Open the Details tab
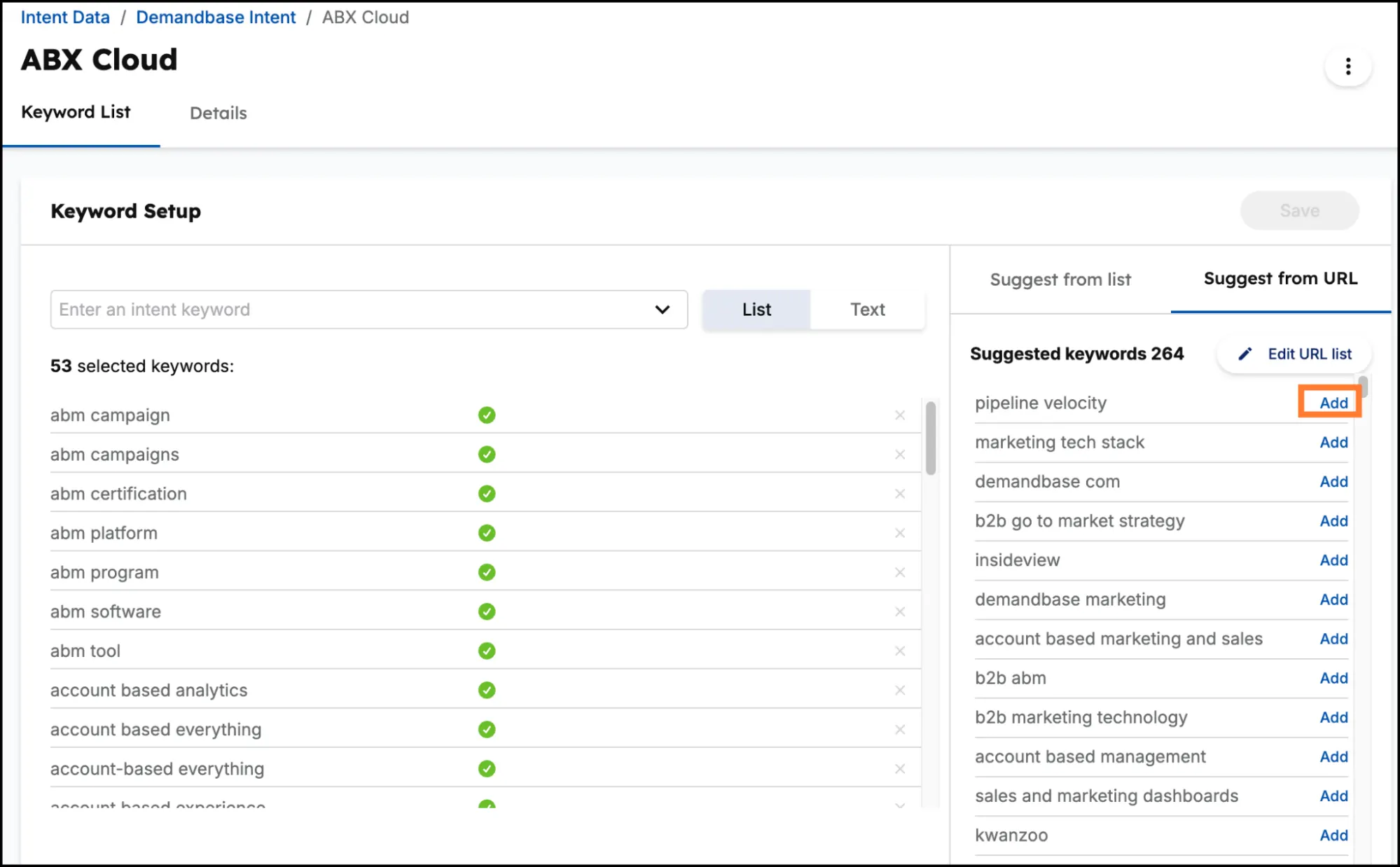The height and width of the screenshot is (867, 1400). pos(219,113)
